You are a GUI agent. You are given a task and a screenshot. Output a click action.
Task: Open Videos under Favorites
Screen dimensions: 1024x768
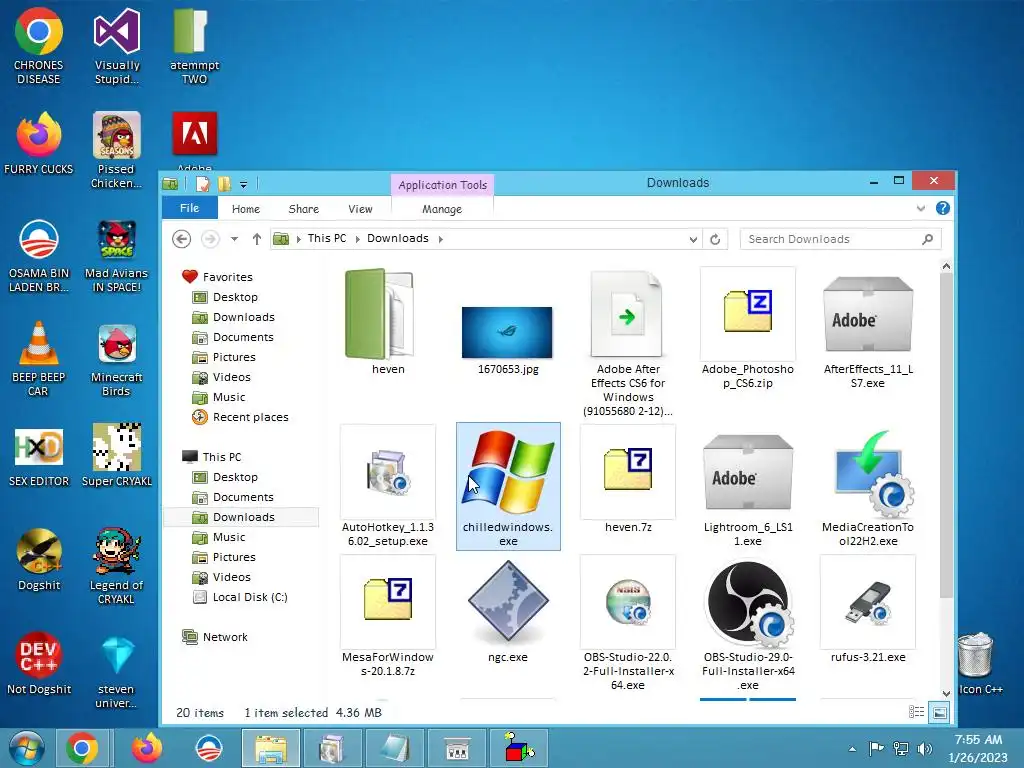[231, 377]
